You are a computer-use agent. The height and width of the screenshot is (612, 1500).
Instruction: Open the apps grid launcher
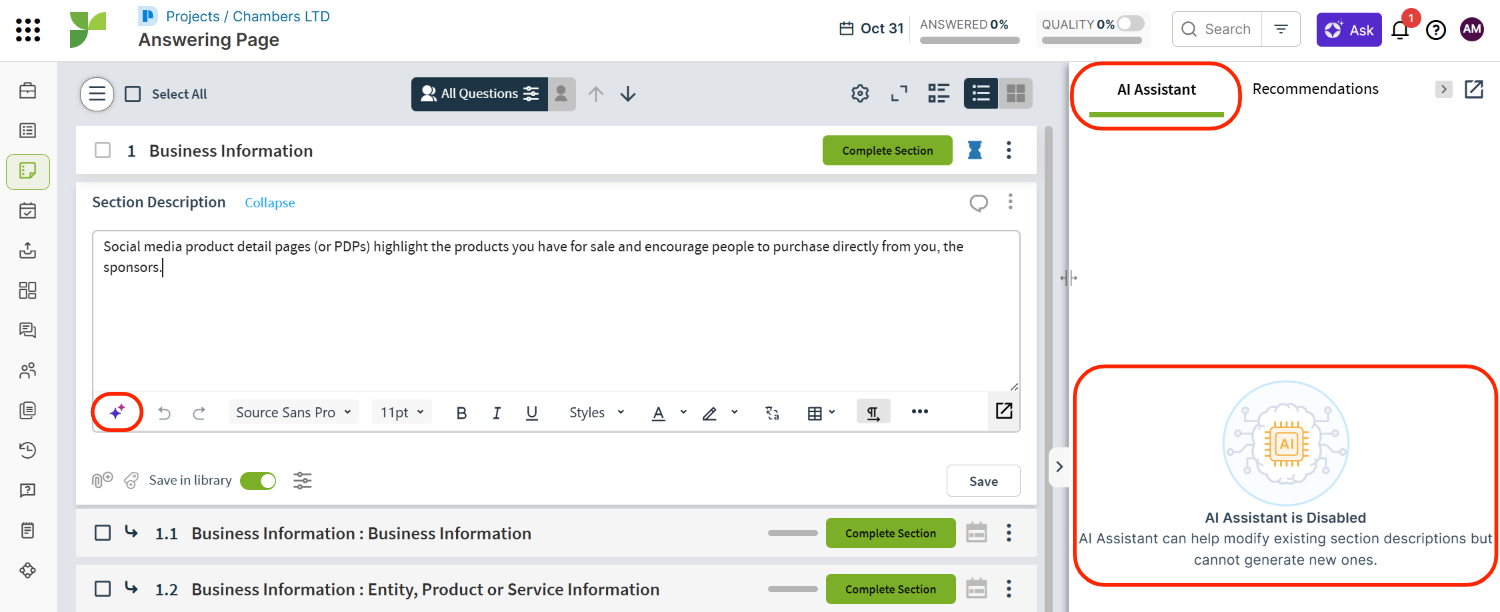(28, 30)
